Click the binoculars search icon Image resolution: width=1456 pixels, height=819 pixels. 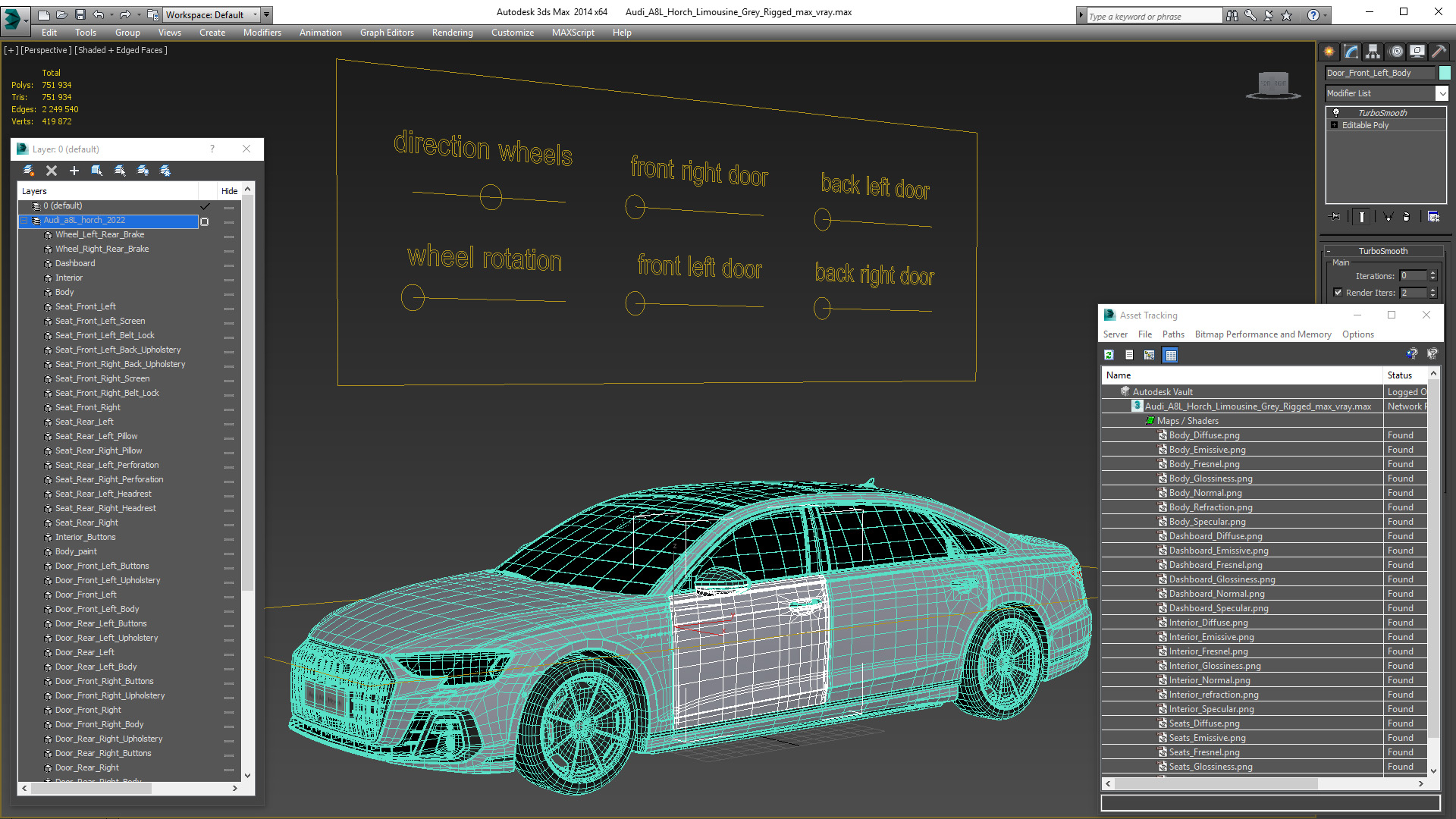[1232, 15]
